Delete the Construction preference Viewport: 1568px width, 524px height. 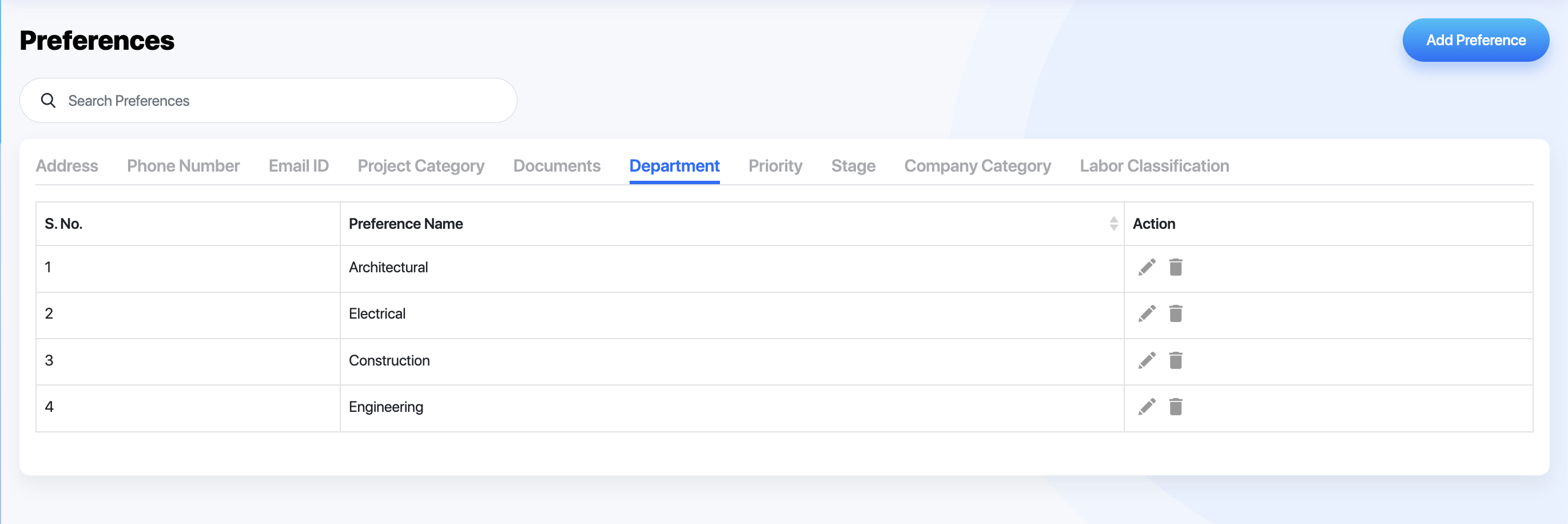click(x=1175, y=360)
